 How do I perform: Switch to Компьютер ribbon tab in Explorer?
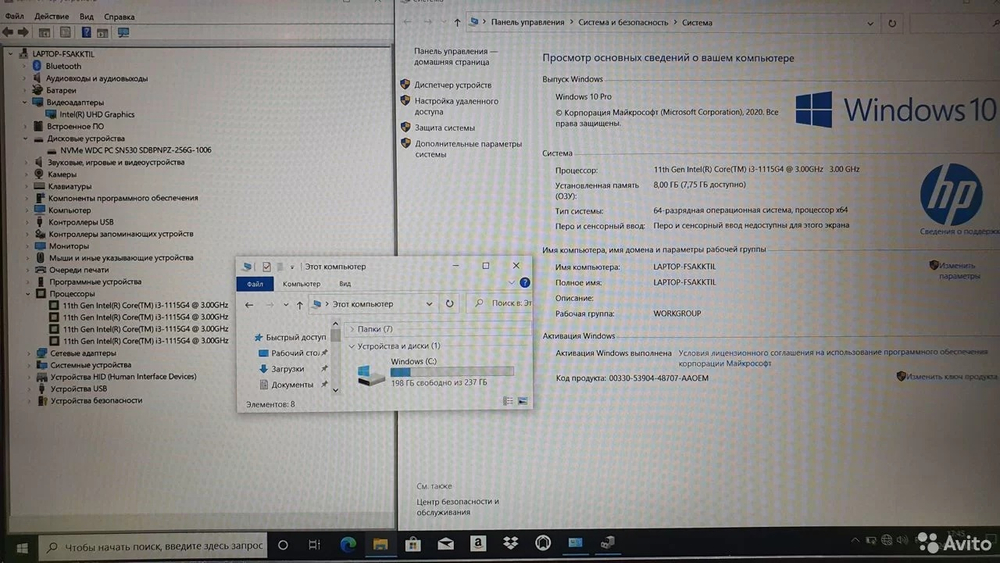click(301, 284)
